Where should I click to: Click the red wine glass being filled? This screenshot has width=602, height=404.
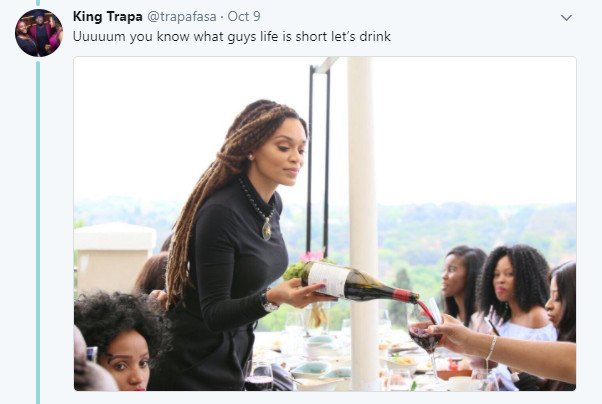425,338
